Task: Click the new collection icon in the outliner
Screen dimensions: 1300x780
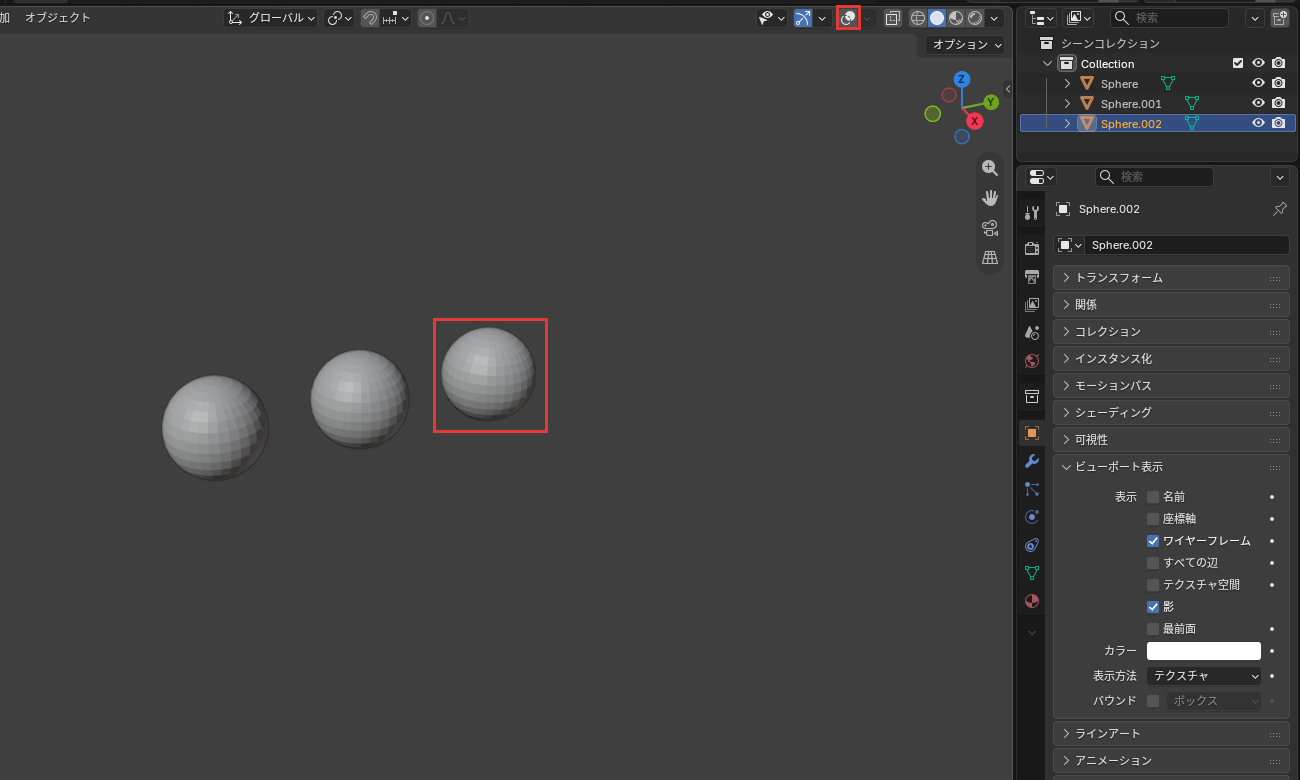Action: (x=1279, y=18)
